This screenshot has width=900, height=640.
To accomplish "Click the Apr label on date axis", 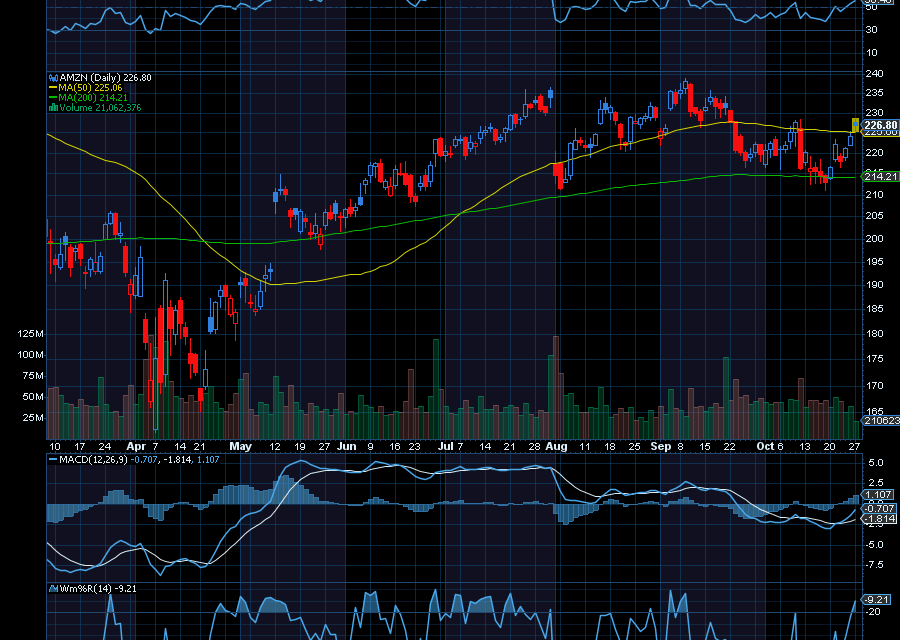I will click(134, 446).
